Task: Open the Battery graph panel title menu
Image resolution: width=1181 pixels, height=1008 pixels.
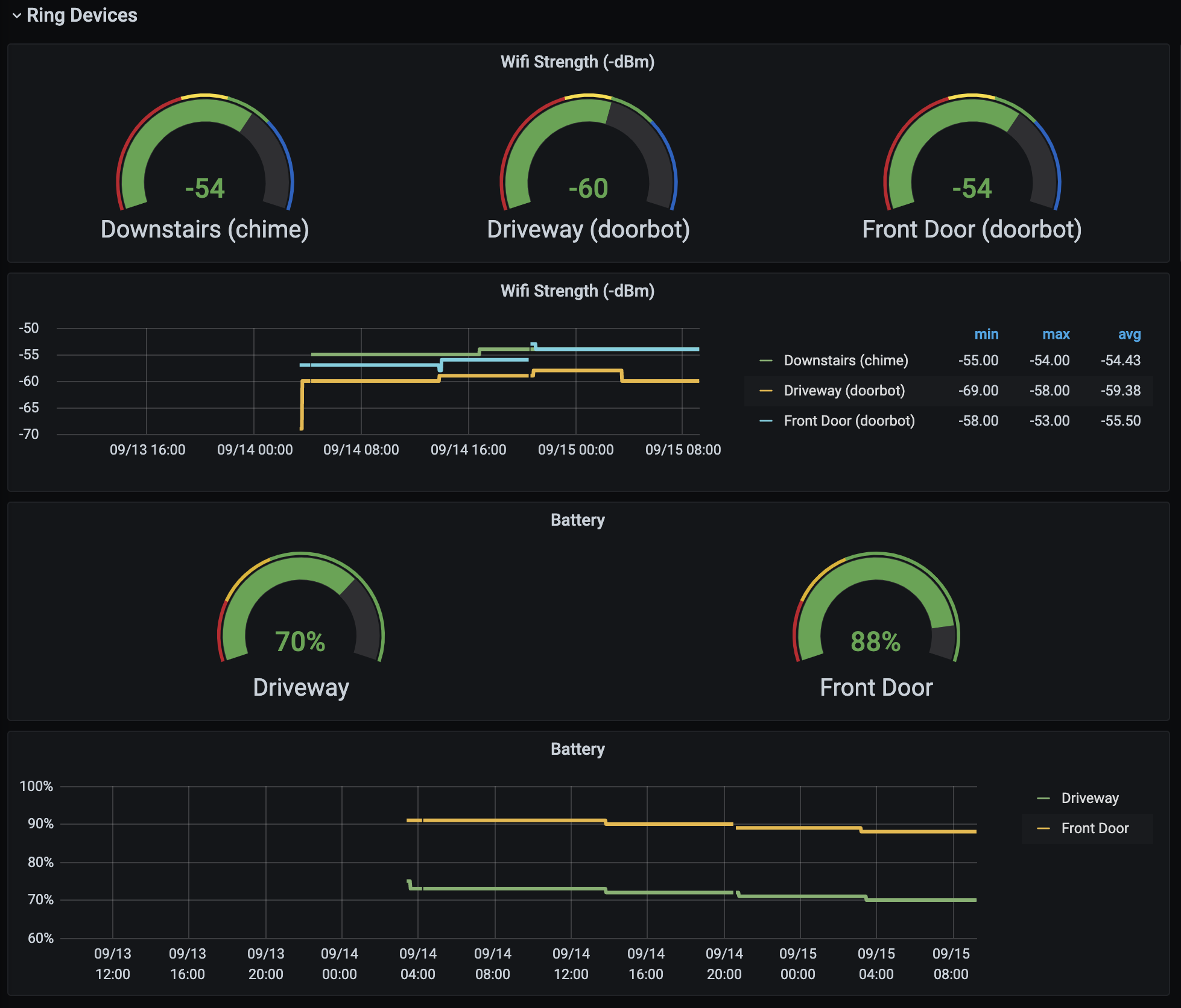Action: click(577, 749)
